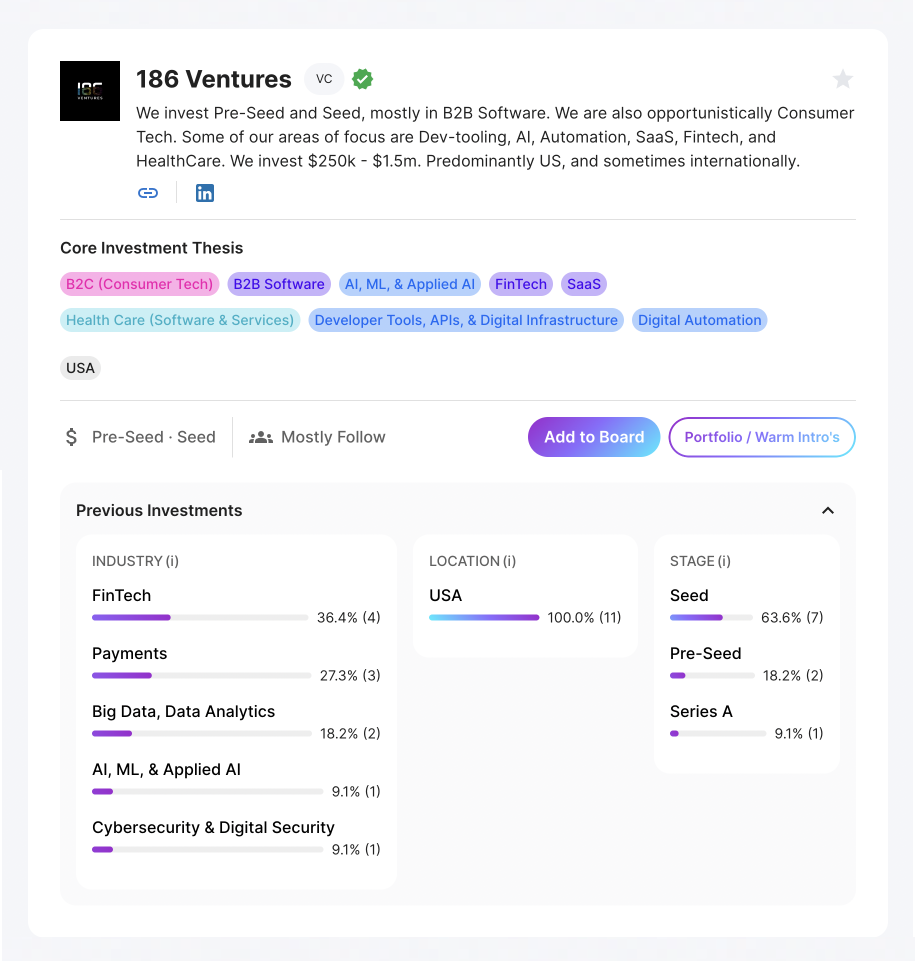This screenshot has height=961, width=915.
Task: Click the 27.3% (3) value
Action: (350, 675)
